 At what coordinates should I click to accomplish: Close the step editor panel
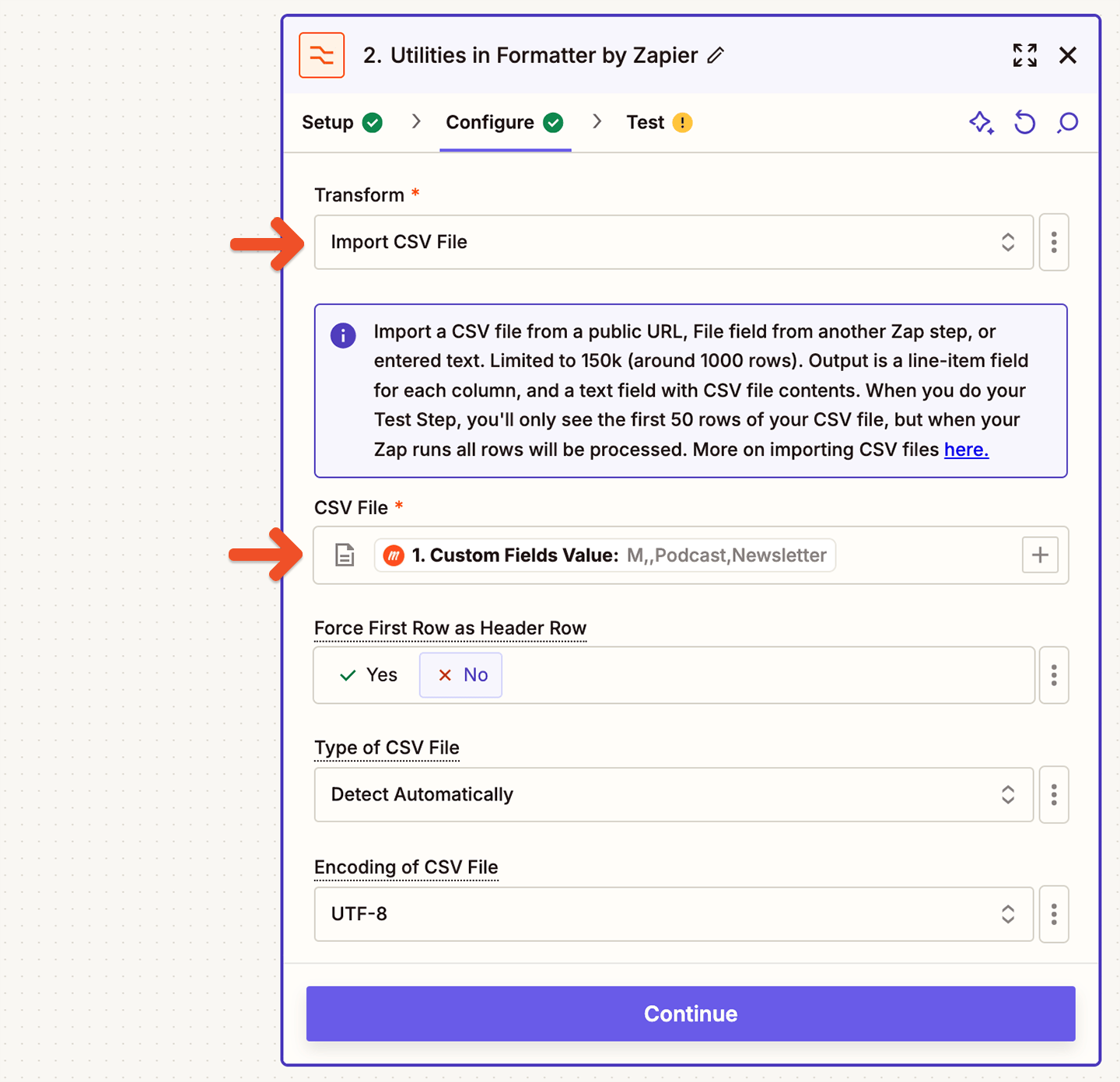1068,55
